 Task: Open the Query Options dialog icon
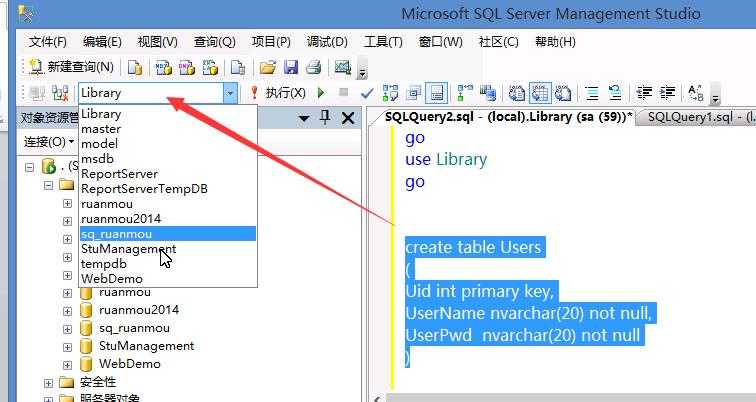[x=413, y=93]
